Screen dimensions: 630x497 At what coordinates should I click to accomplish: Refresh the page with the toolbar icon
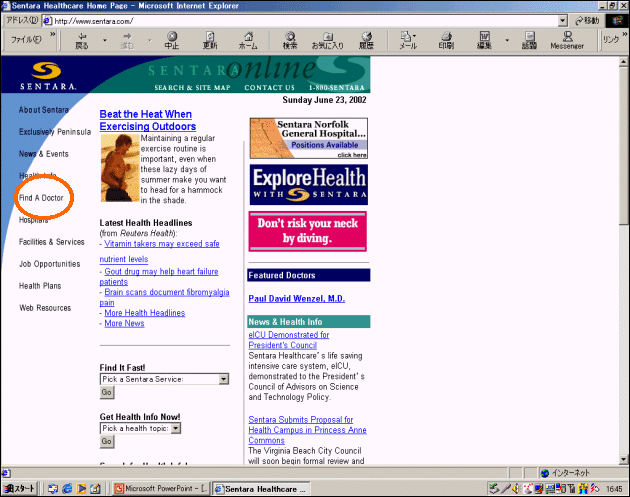click(x=210, y=39)
